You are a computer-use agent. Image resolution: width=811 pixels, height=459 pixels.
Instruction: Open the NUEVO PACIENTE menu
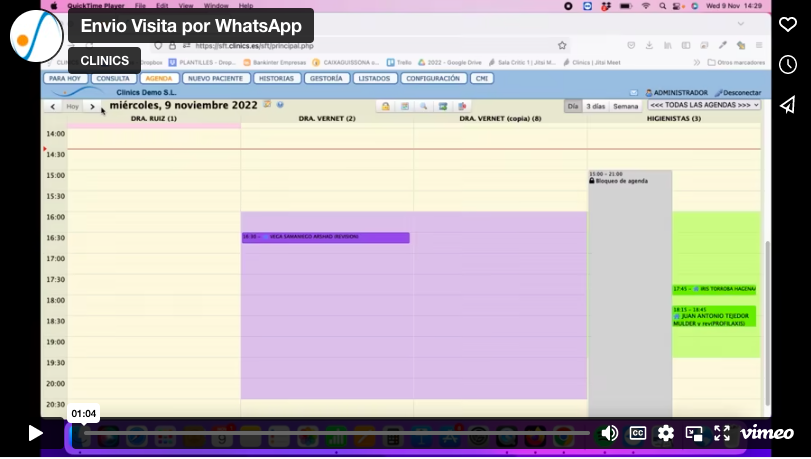coord(215,78)
